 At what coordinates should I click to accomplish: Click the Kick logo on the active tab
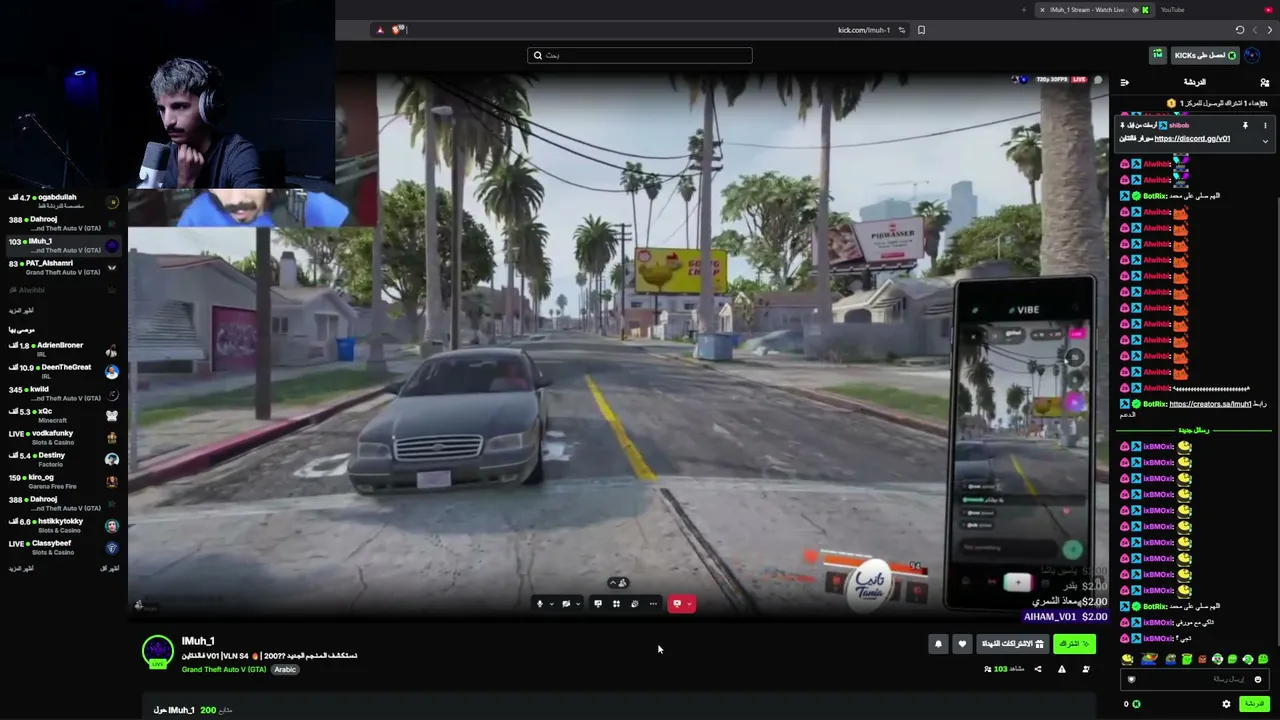[x=1145, y=10]
